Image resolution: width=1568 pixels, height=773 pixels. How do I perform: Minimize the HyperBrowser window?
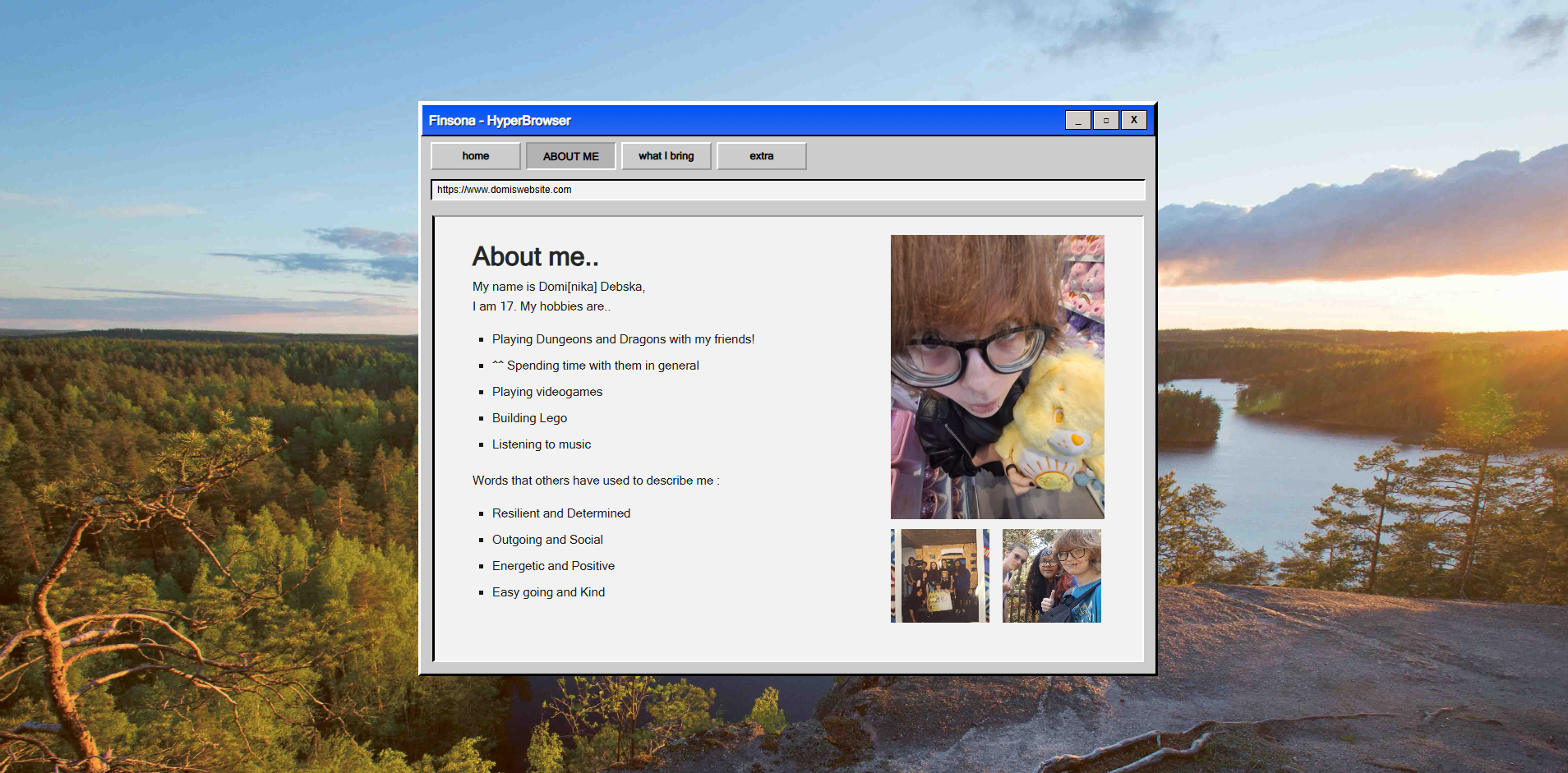click(x=1077, y=120)
